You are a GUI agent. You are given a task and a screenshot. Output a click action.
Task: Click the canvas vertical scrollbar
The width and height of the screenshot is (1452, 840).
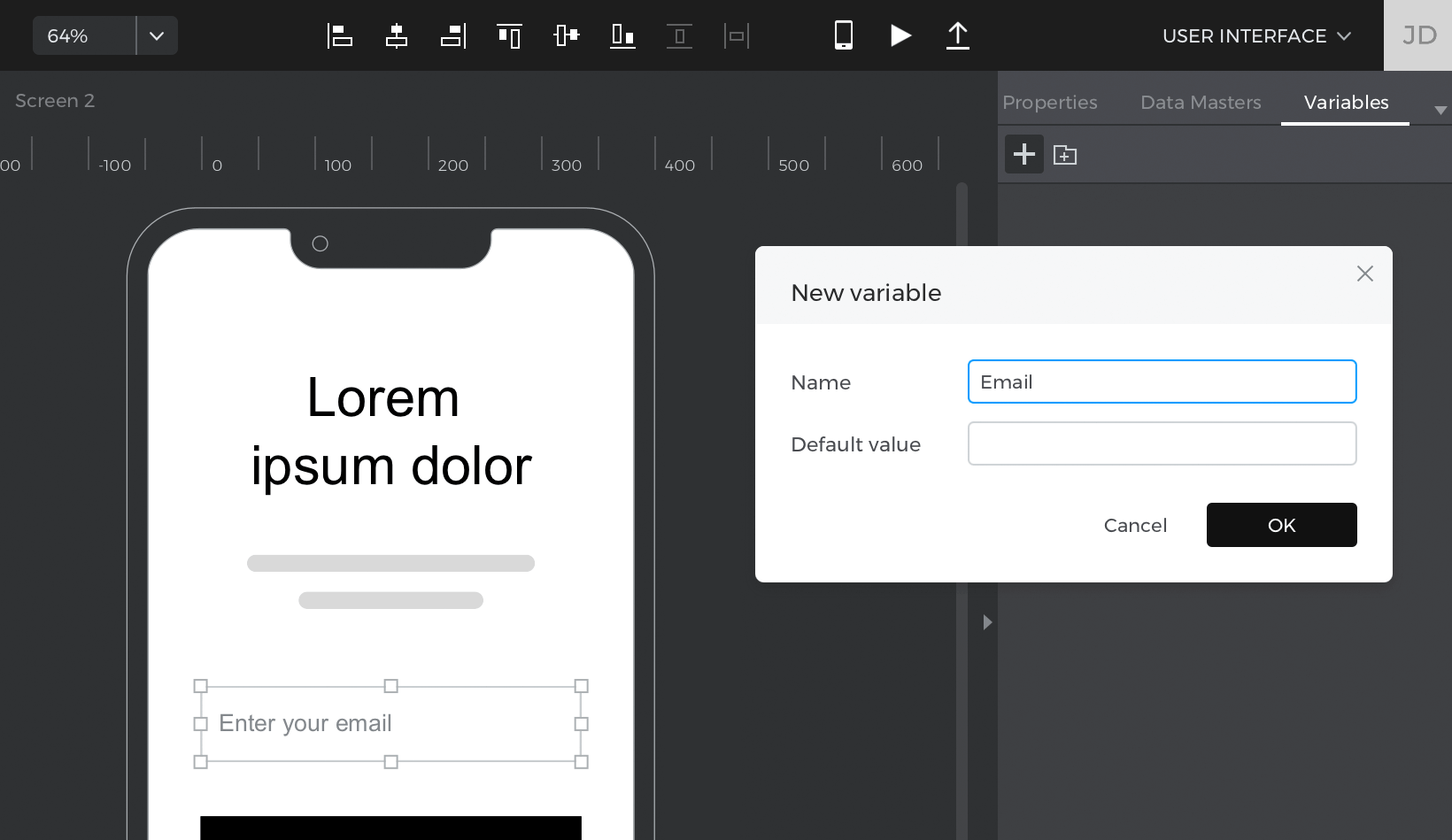point(962,511)
